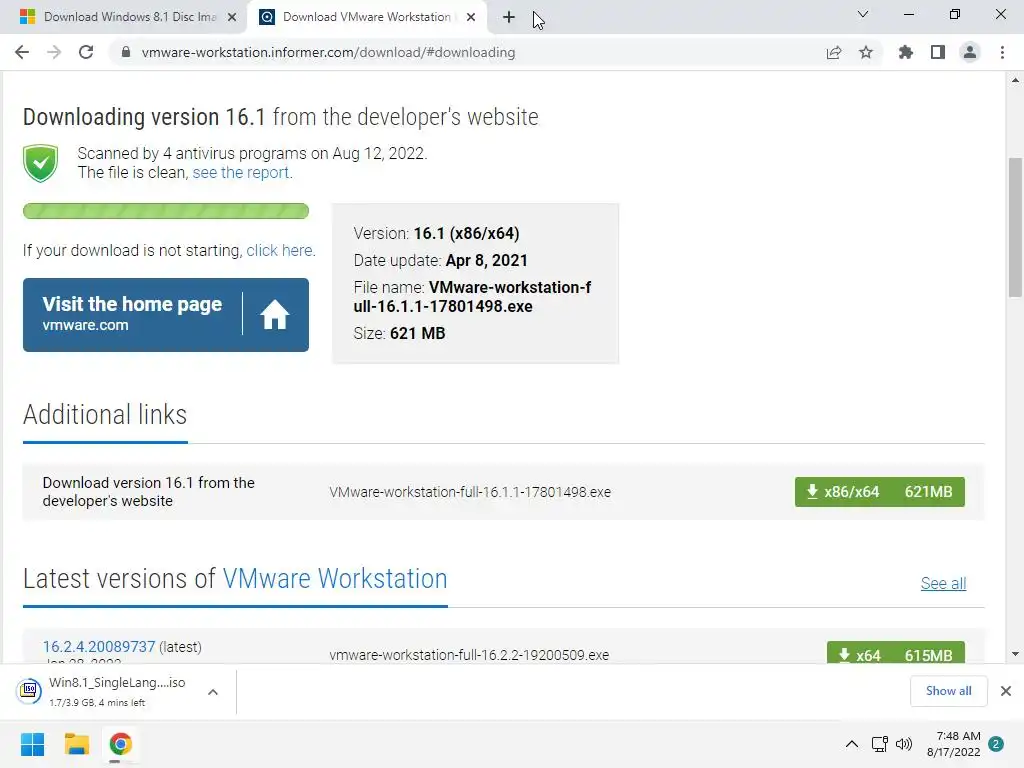This screenshot has width=1024, height=768.
Task: Click the Chrome taskbar icon
Action: coord(120,744)
